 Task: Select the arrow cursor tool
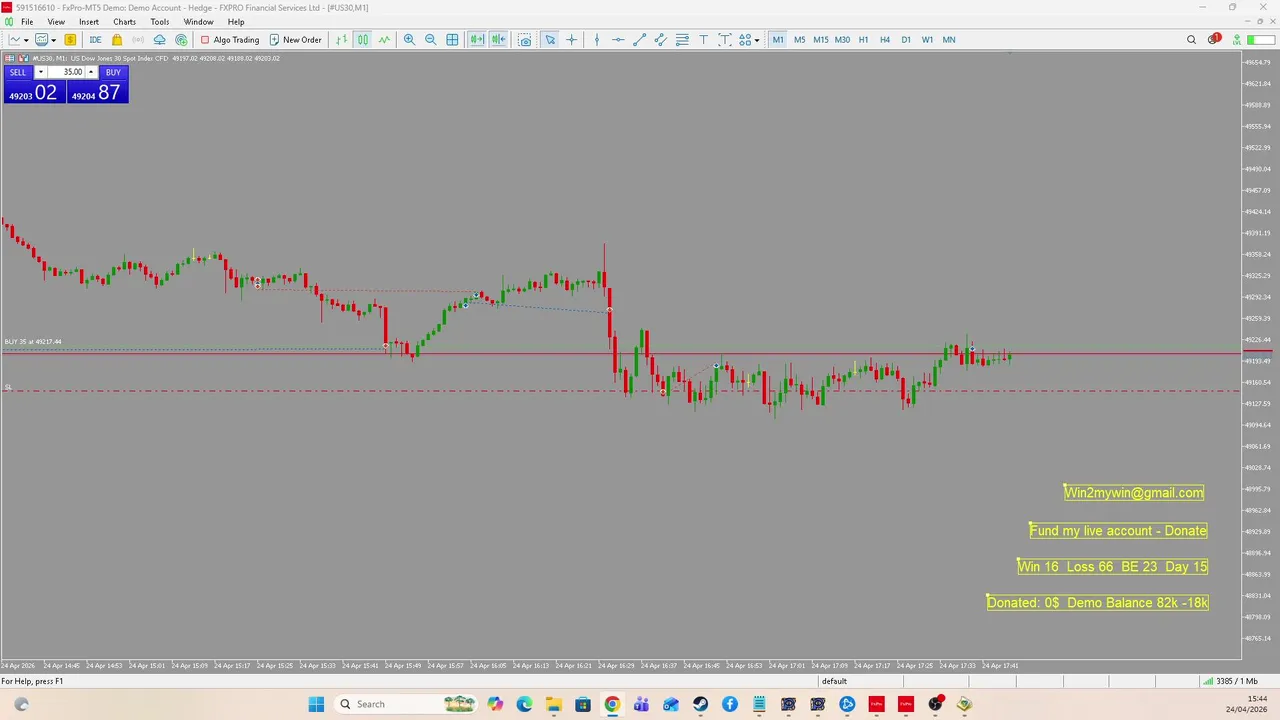[x=550, y=40]
